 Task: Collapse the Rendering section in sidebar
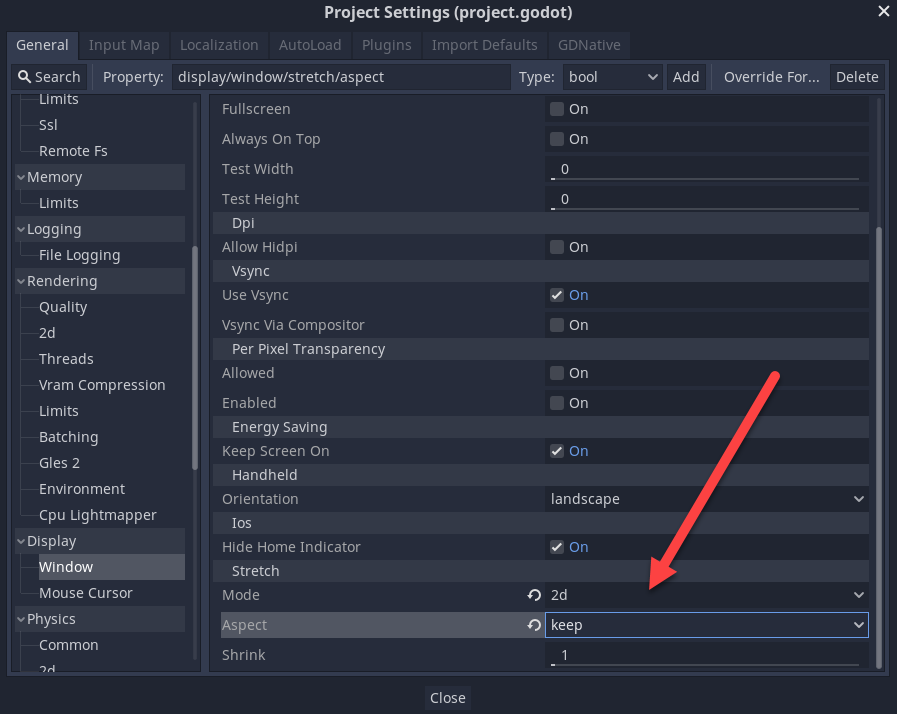[23, 280]
